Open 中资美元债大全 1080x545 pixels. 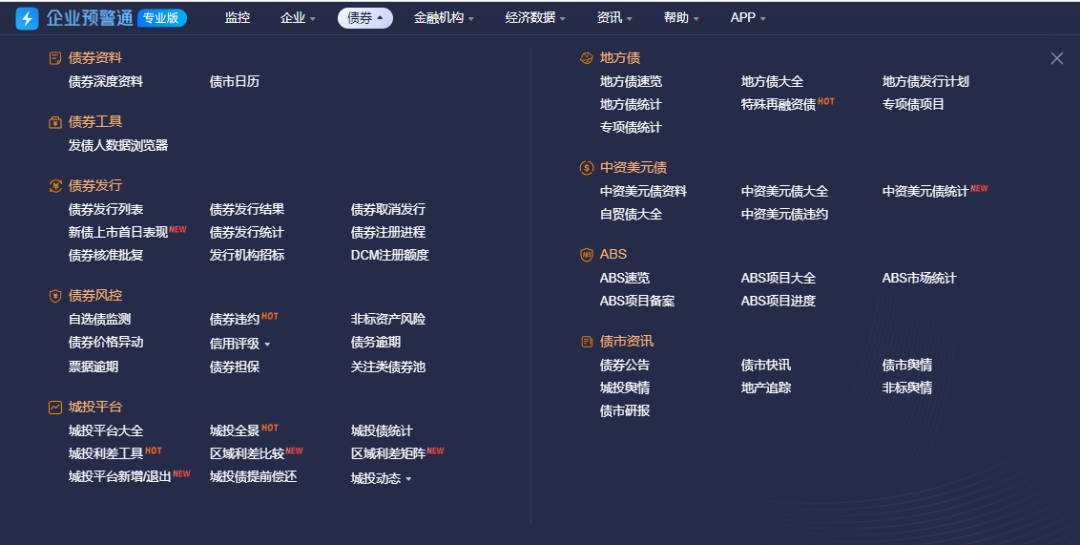pyautogui.click(x=785, y=192)
